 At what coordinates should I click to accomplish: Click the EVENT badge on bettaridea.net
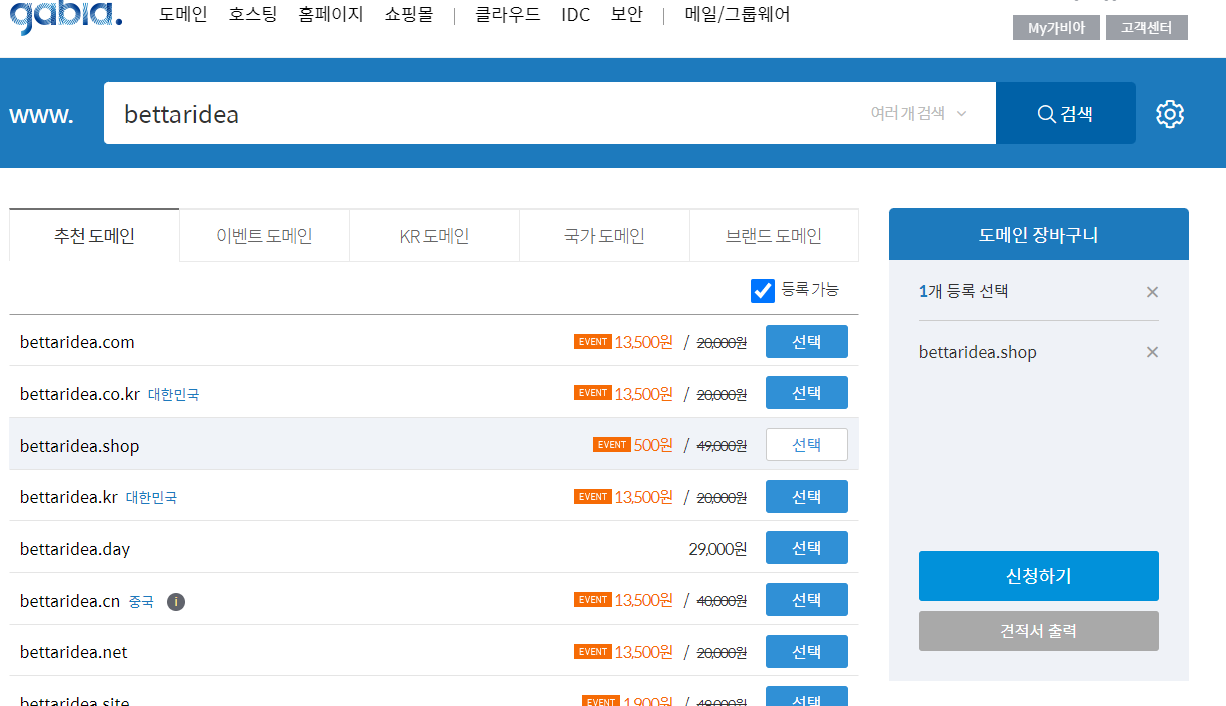tap(593, 652)
